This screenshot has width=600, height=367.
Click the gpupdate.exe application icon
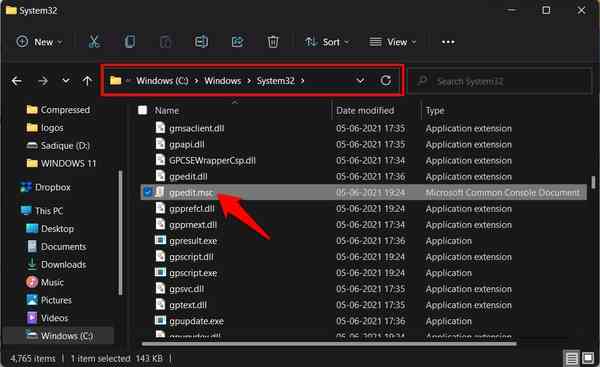[160, 321]
